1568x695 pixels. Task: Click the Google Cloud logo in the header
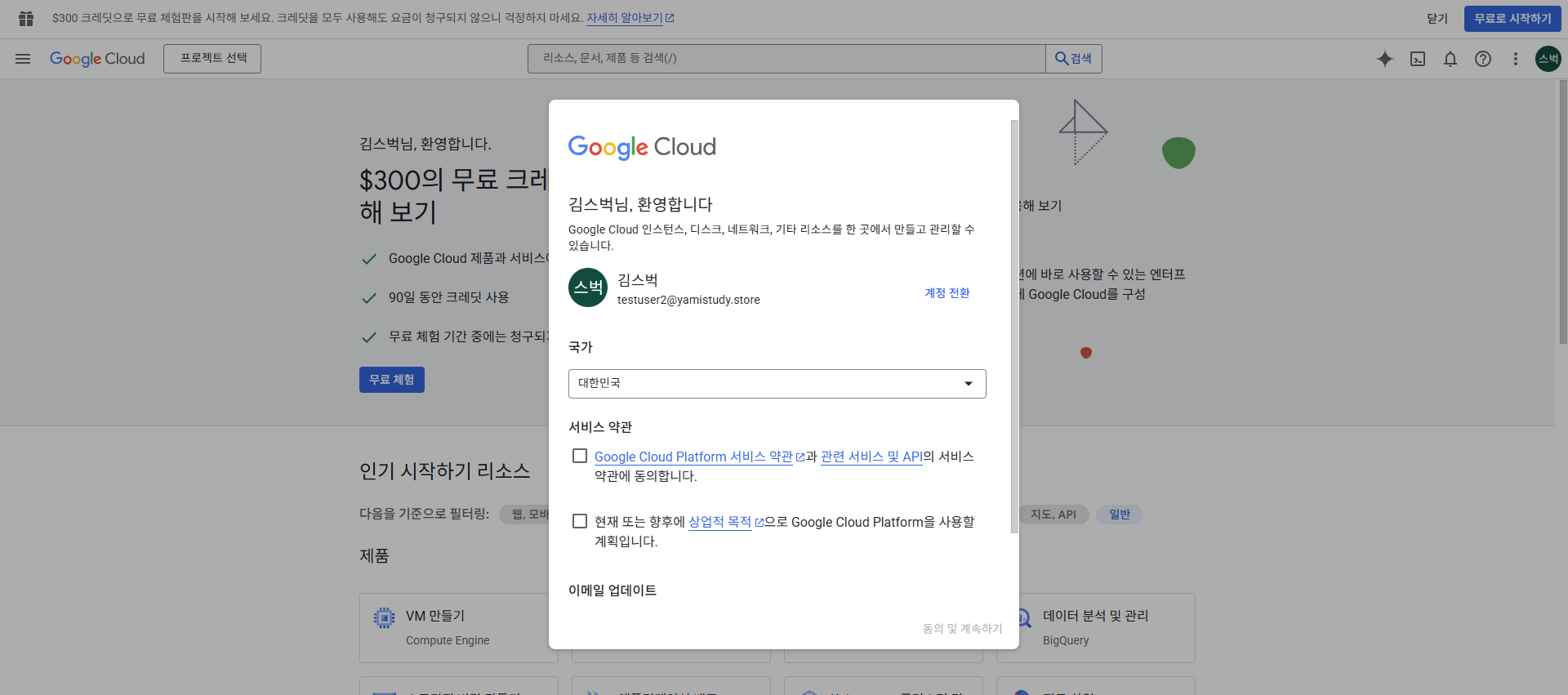(x=97, y=59)
